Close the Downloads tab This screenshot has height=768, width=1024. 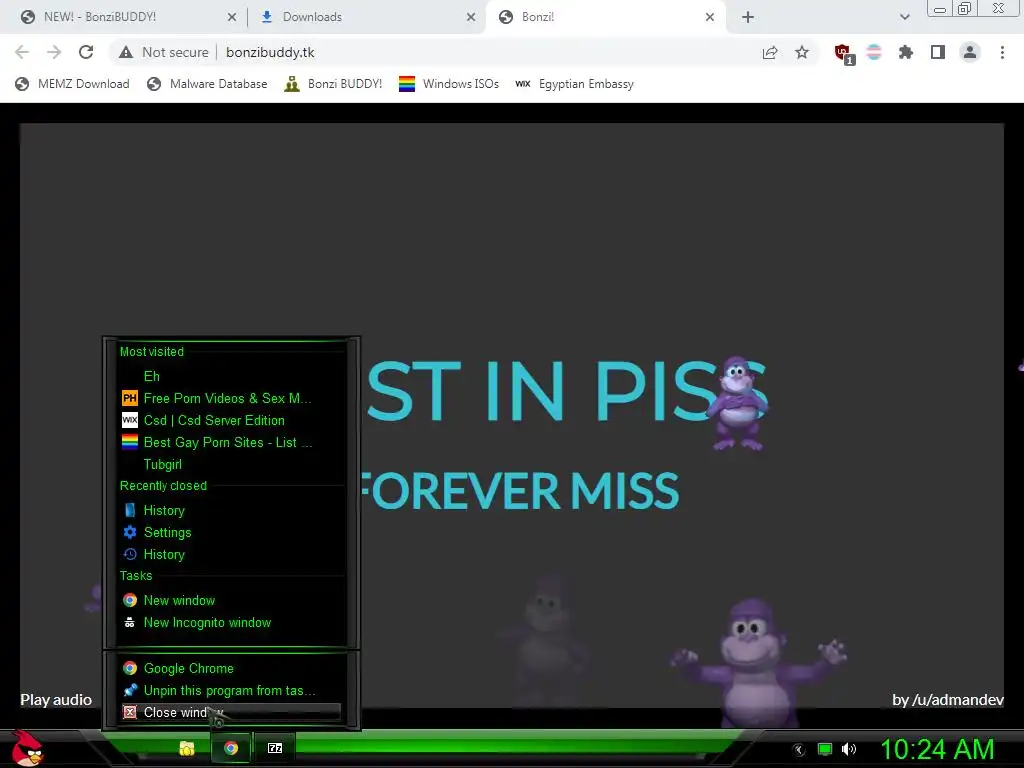tap(471, 17)
